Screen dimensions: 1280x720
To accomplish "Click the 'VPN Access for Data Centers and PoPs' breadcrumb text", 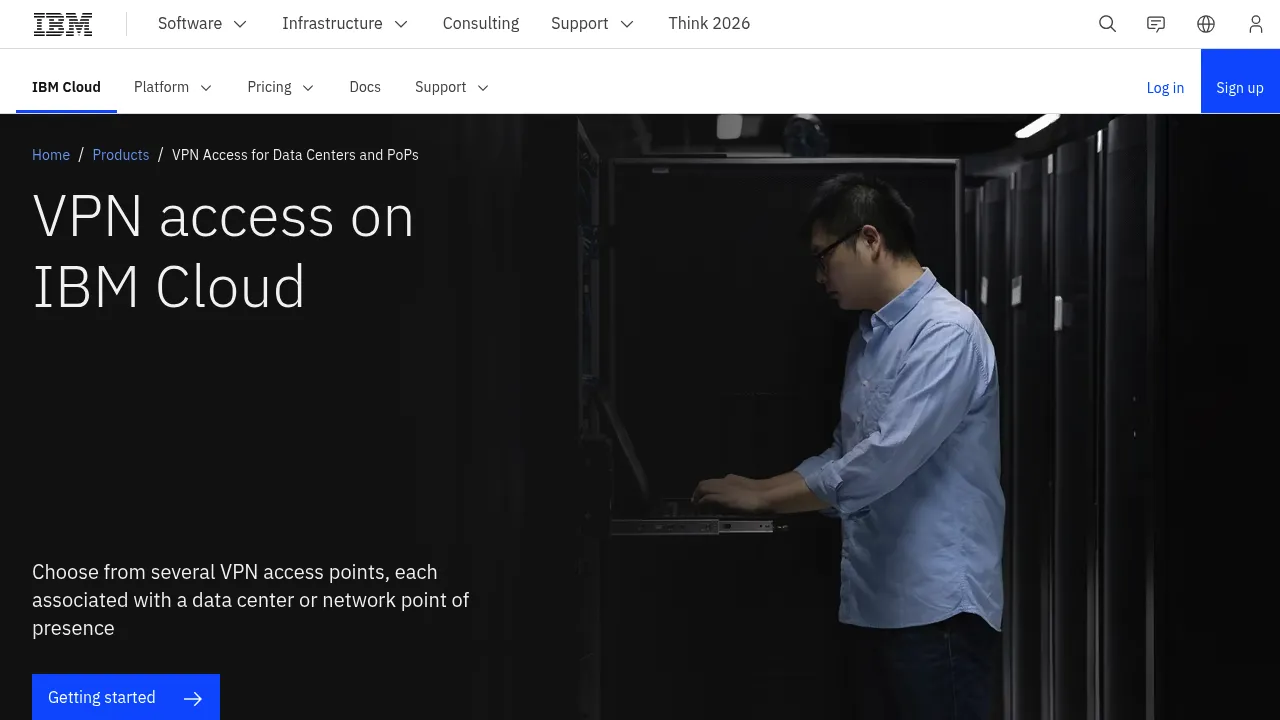I will pyautogui.click(x=295, y=155).
